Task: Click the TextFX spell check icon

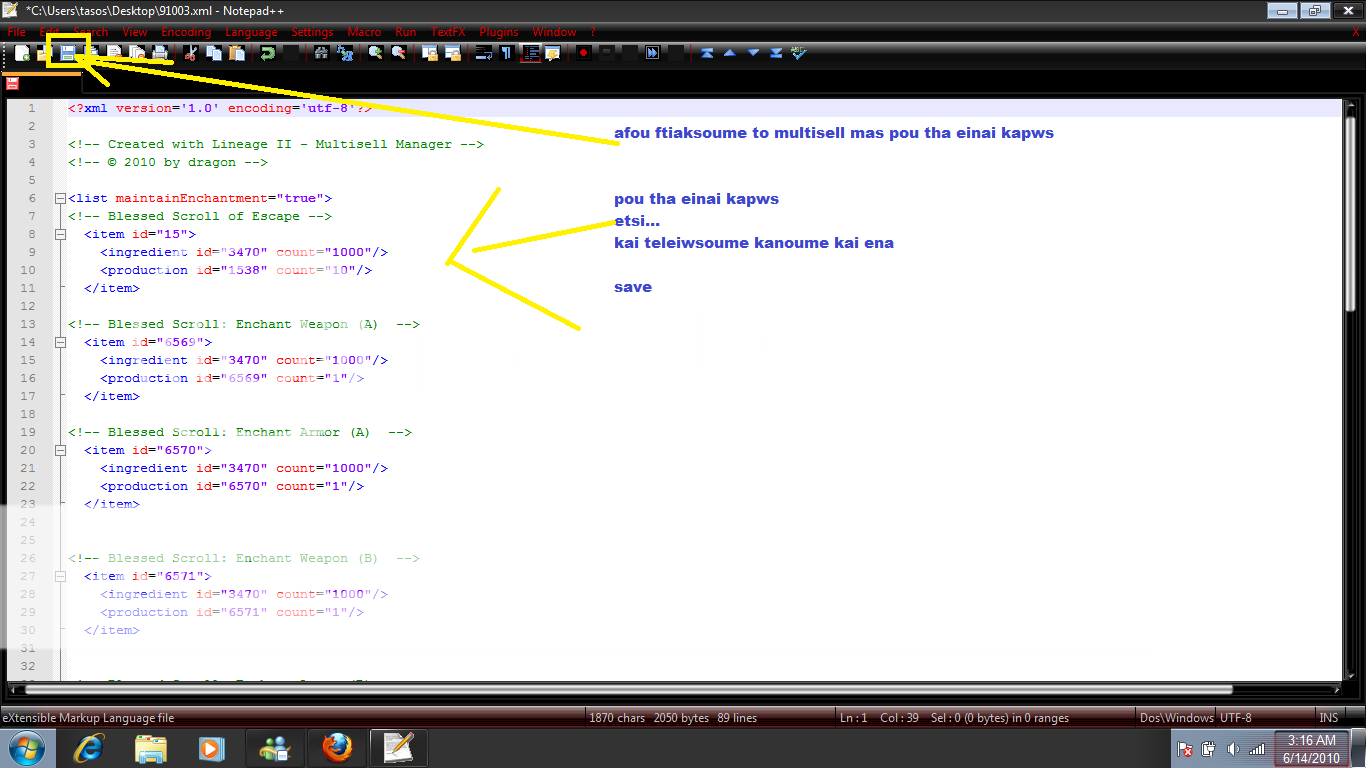Action: click(799, 53)
